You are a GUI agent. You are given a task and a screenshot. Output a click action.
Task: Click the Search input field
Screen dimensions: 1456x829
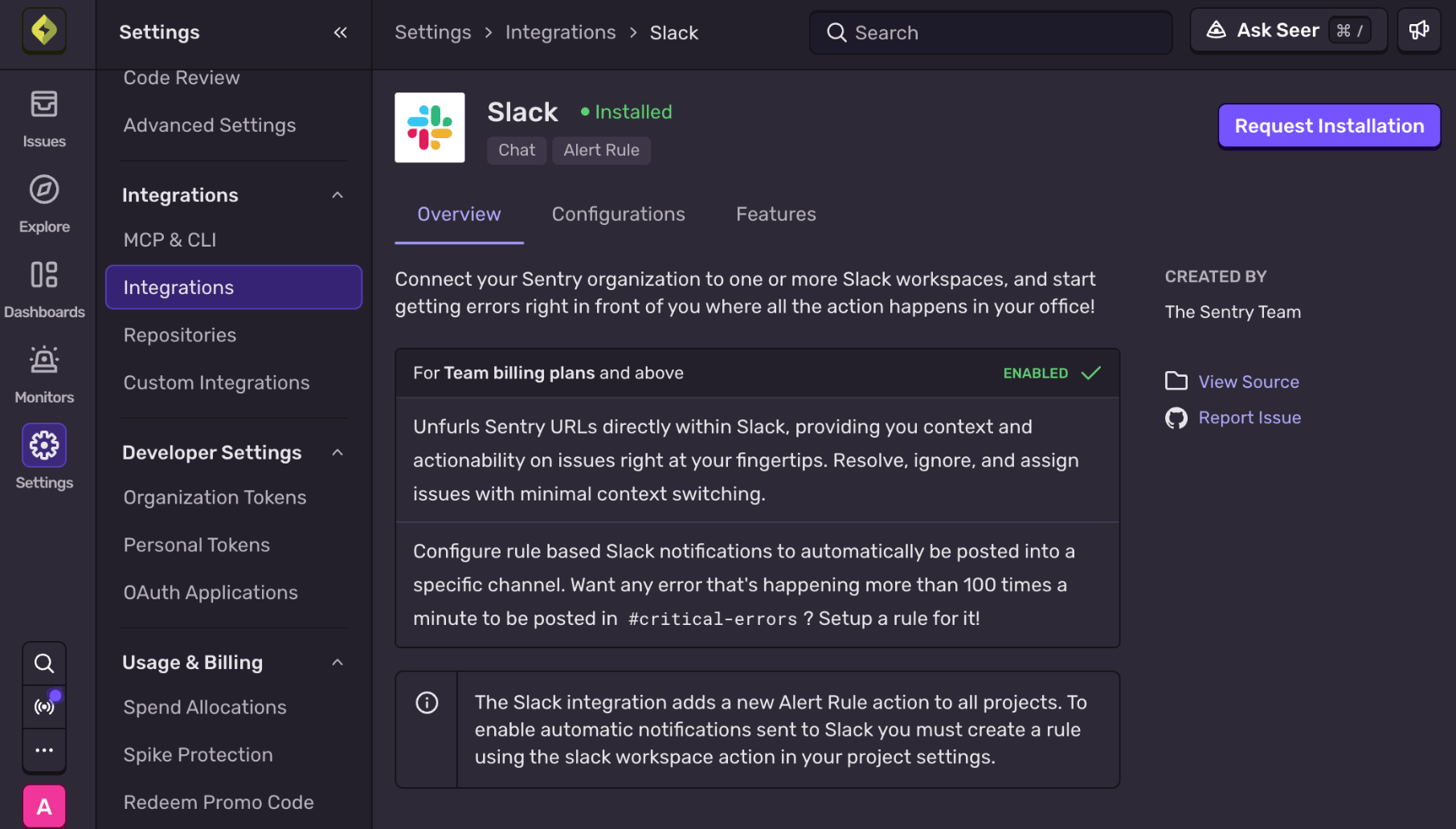coord(991,32)
